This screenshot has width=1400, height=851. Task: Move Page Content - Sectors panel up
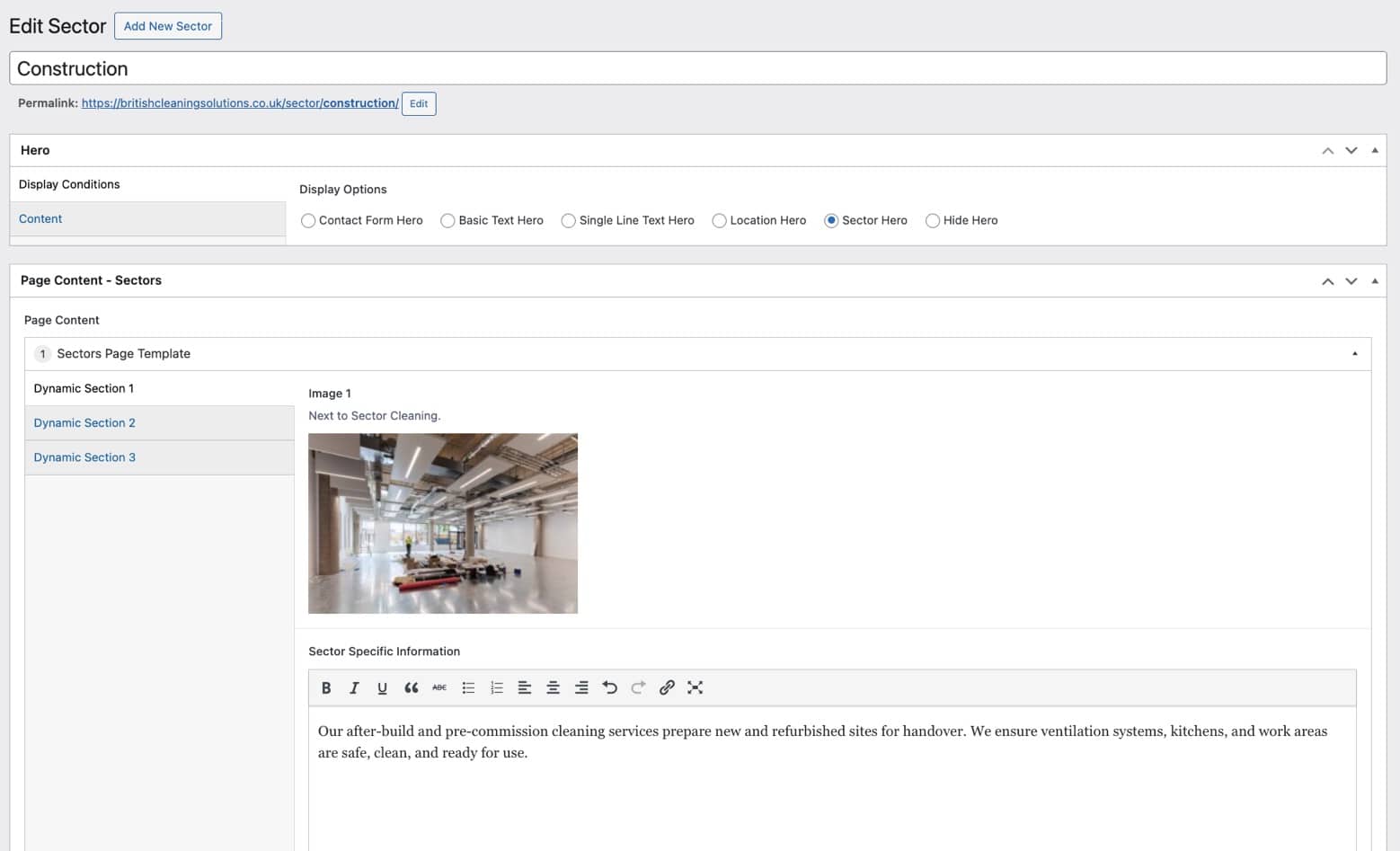point(1327,281)
